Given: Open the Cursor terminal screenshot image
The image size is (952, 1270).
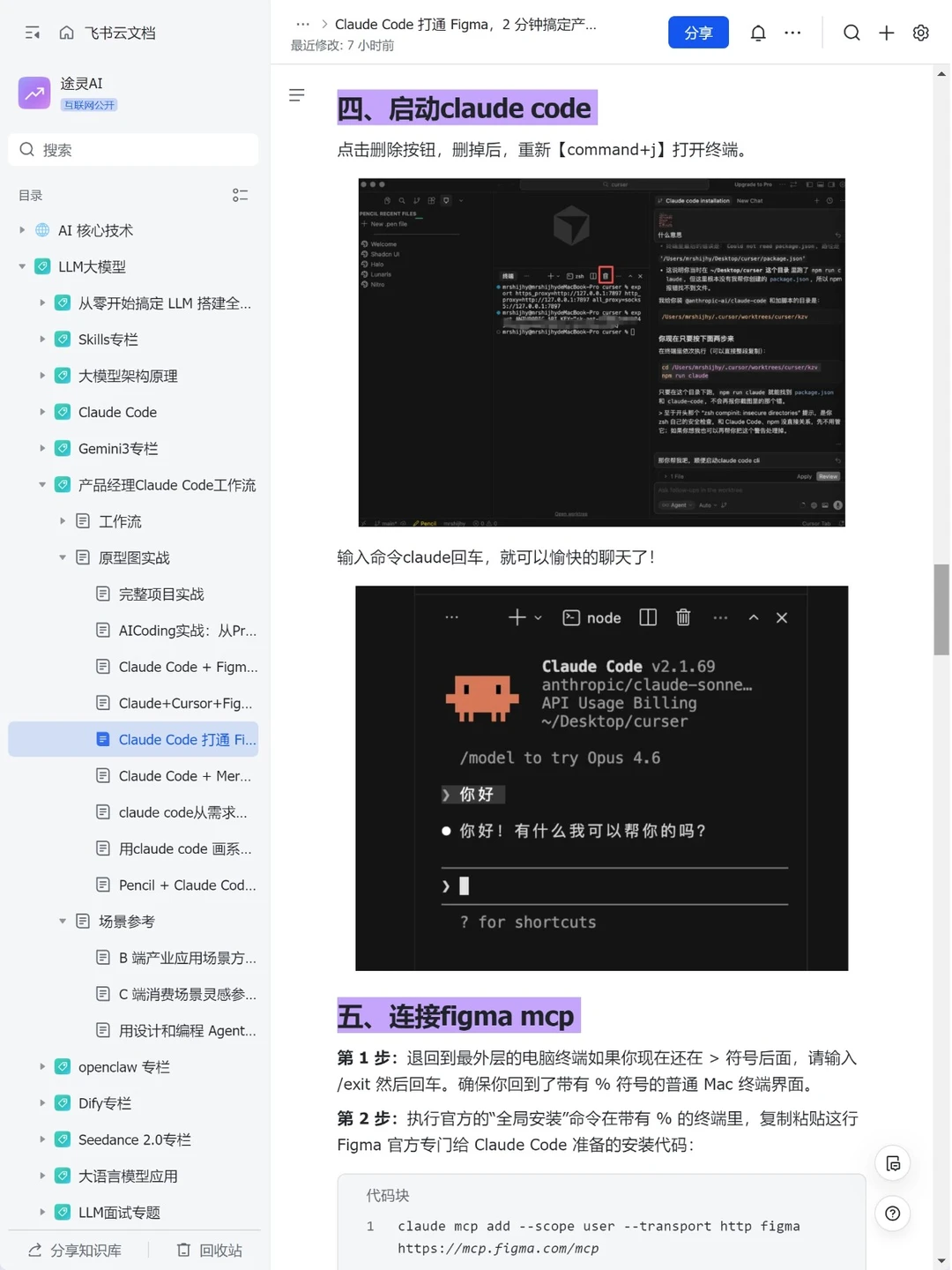Looking at the screenshot, I should pyautogui.click(x=601, y=352).
